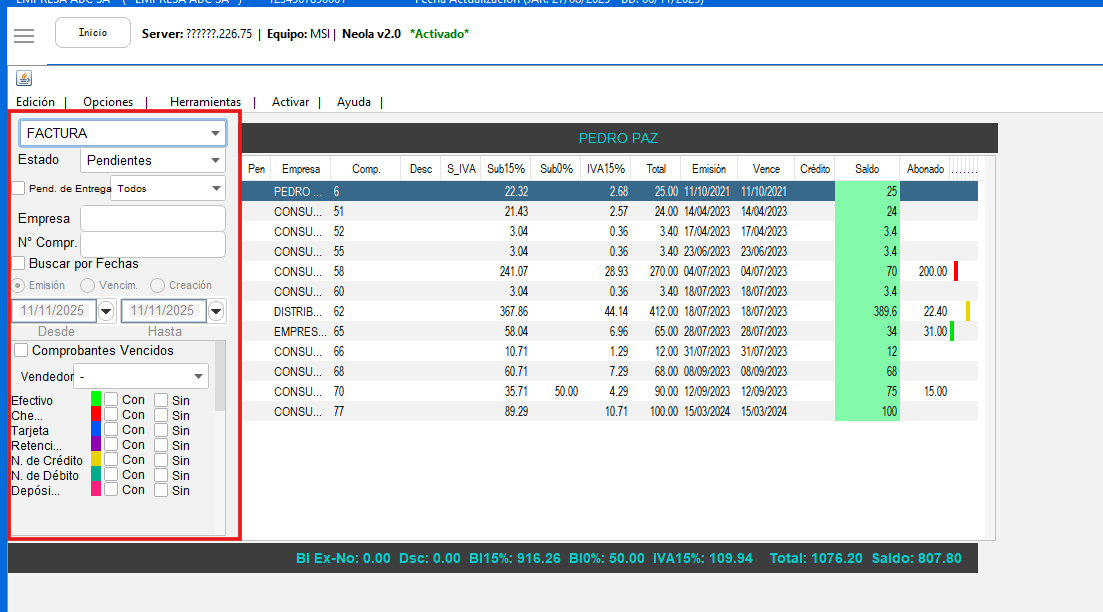Viewport: 1103px width, 612px height.
Task: Click the Java icon above the menu bar
Action: [24, 78]
